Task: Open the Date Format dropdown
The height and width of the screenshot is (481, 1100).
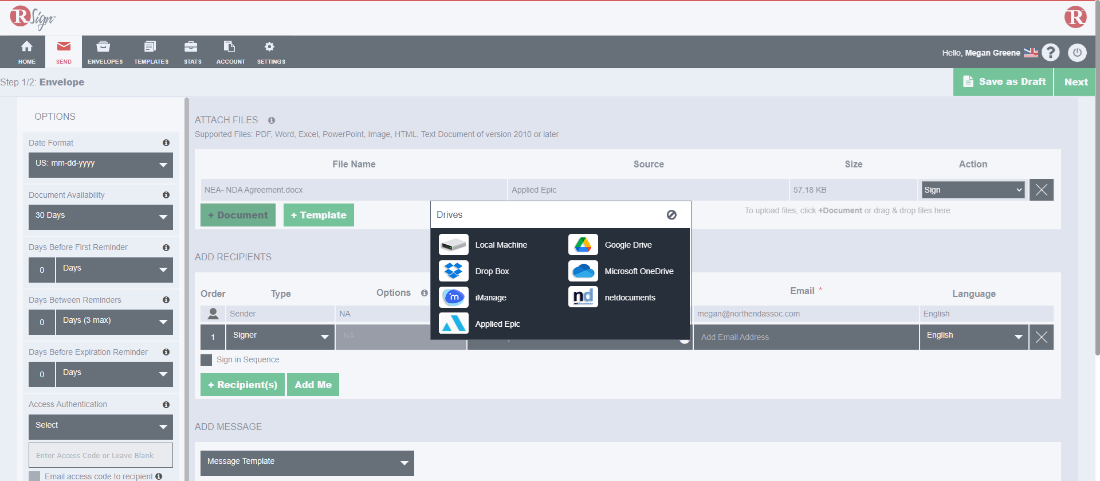Action: coord(100,165)
